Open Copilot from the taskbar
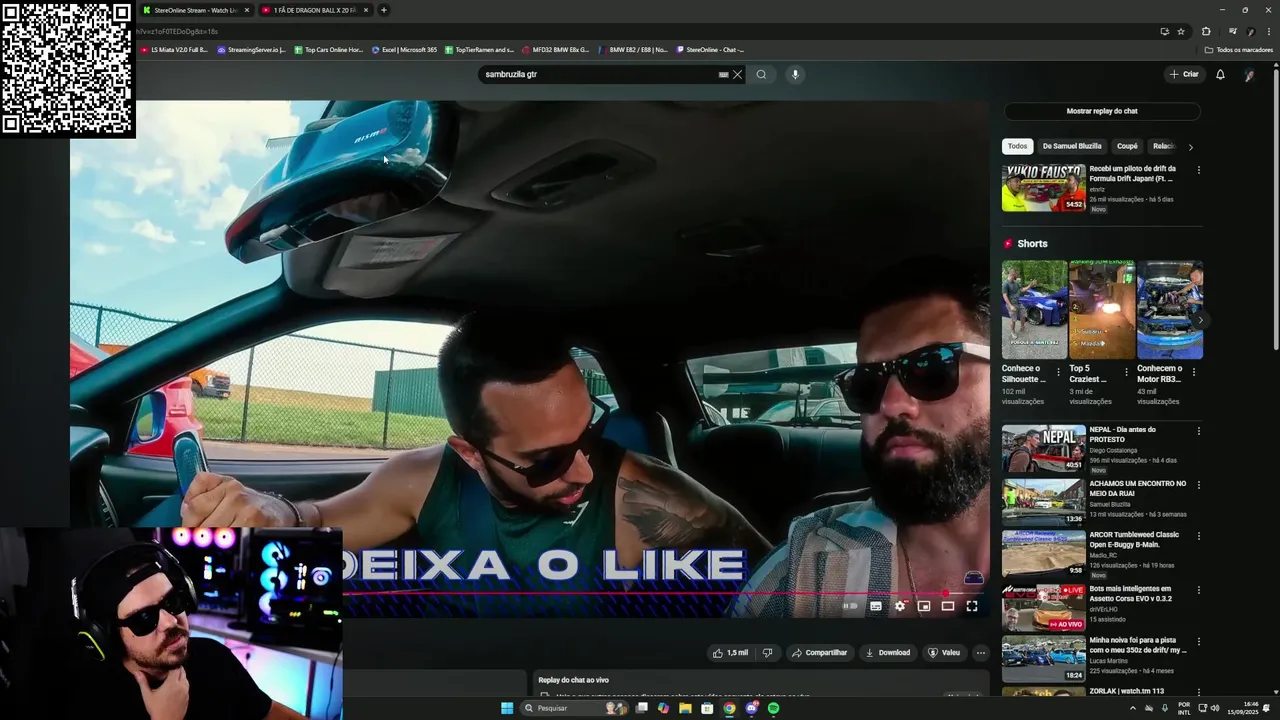The height and width of the screenshot is (720, 1280). (x=663, y=708)
